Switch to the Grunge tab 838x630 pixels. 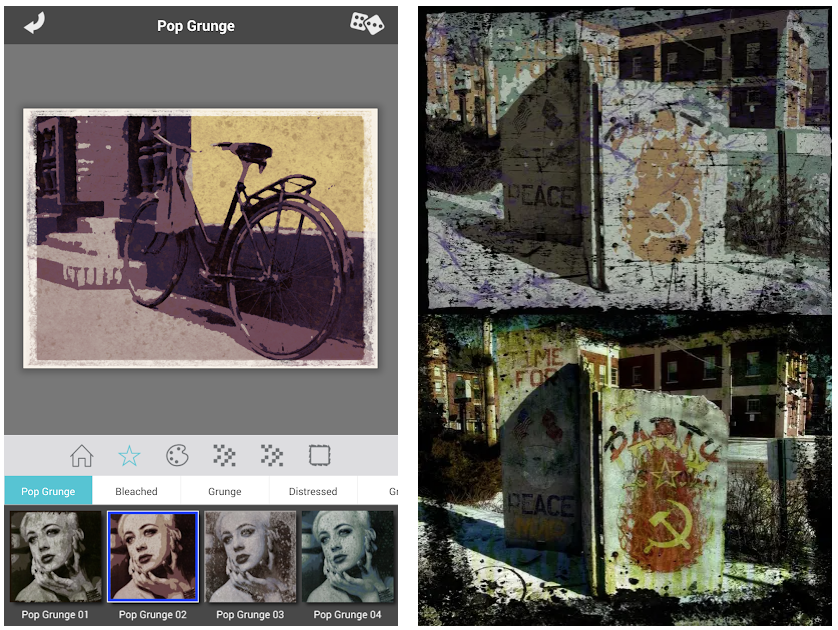(x=224, y=491)
